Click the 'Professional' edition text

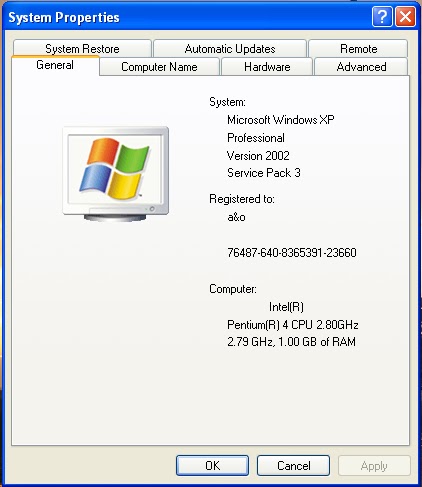point(256,138)
